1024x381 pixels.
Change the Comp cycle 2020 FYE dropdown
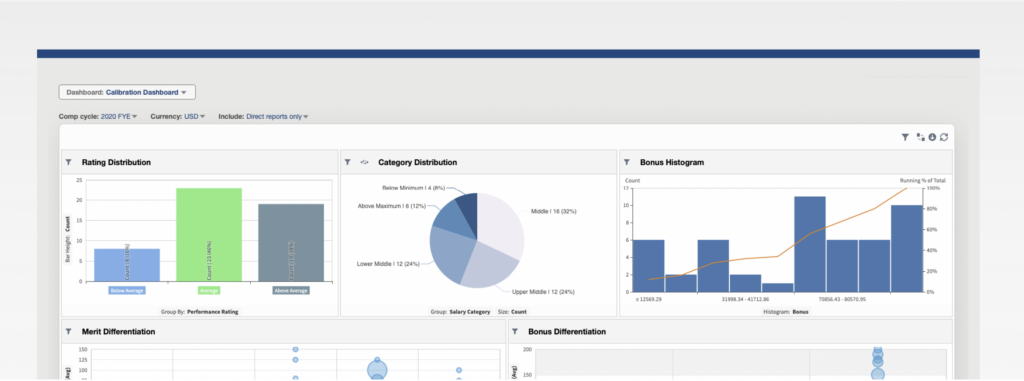point(119,116)
